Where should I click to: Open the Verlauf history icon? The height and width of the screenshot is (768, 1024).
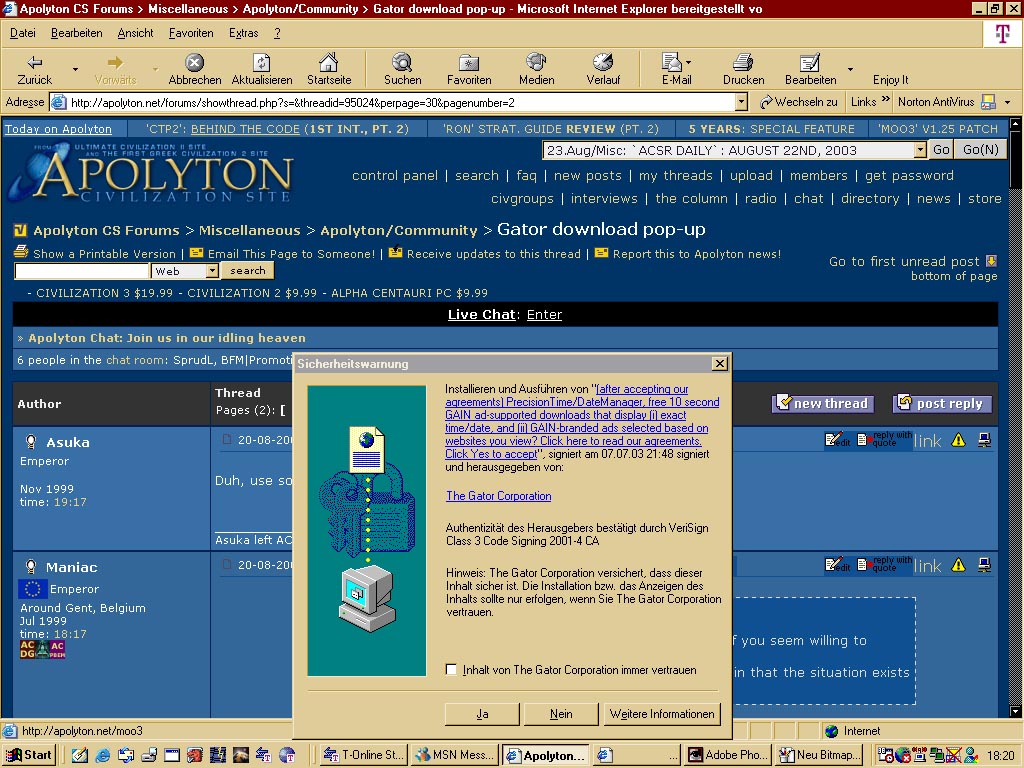(602, 63)
